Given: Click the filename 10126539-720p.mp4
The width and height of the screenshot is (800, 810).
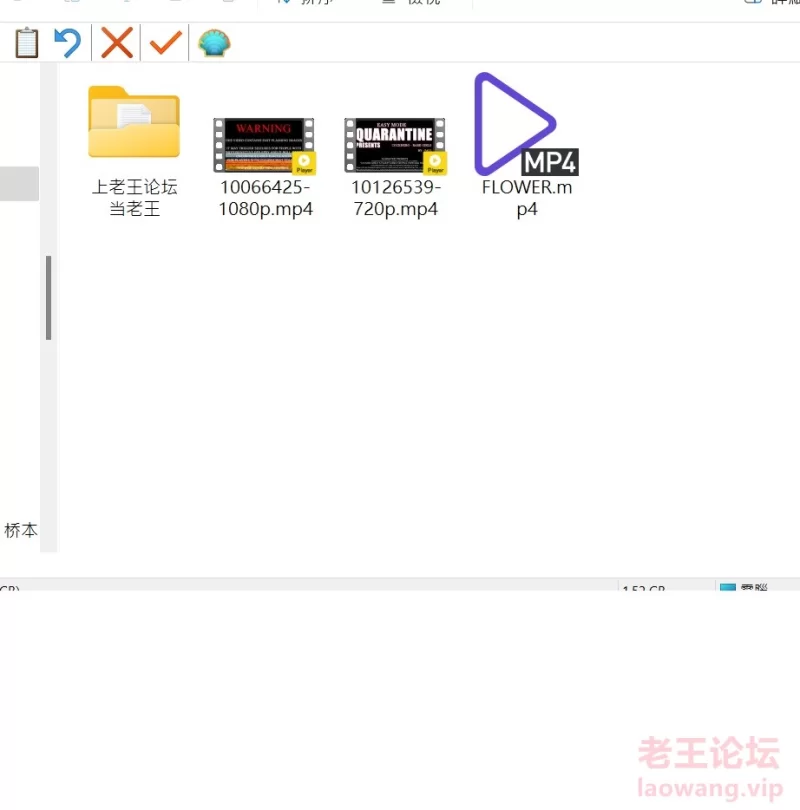Looking at the screenshot, I should click(396, 198).
